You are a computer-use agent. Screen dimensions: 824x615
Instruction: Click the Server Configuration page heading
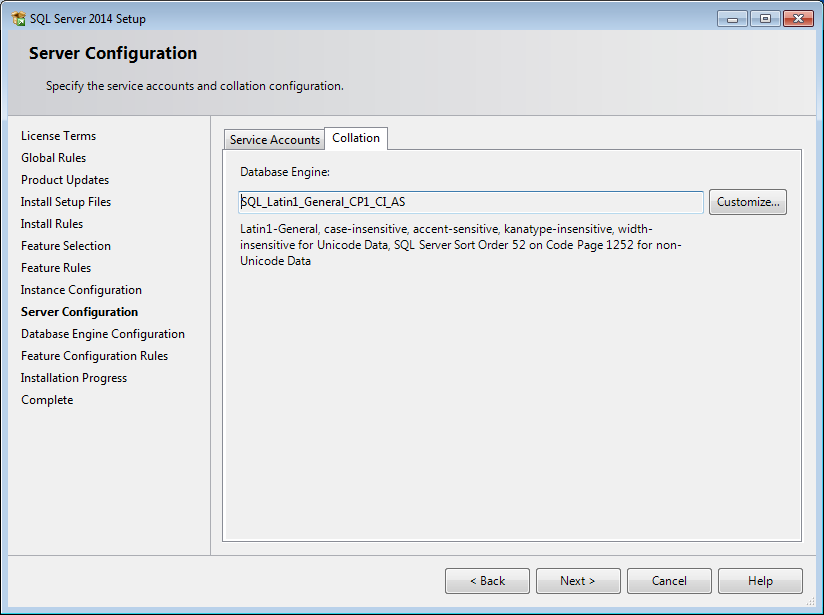tap(113, 54)
